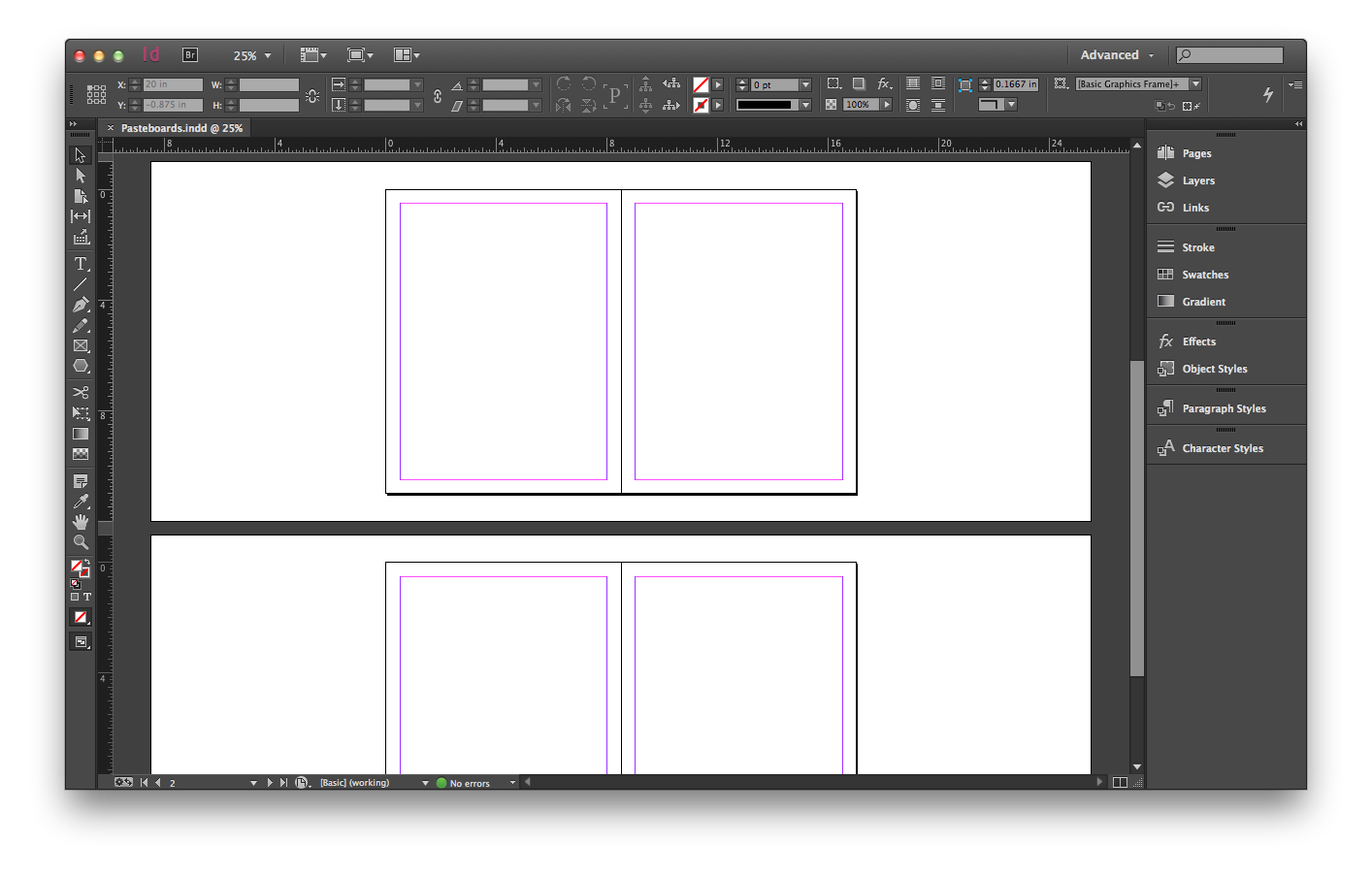Enable No Text Wrap option
Screen dimensions: 1372x876
[913, 84]
